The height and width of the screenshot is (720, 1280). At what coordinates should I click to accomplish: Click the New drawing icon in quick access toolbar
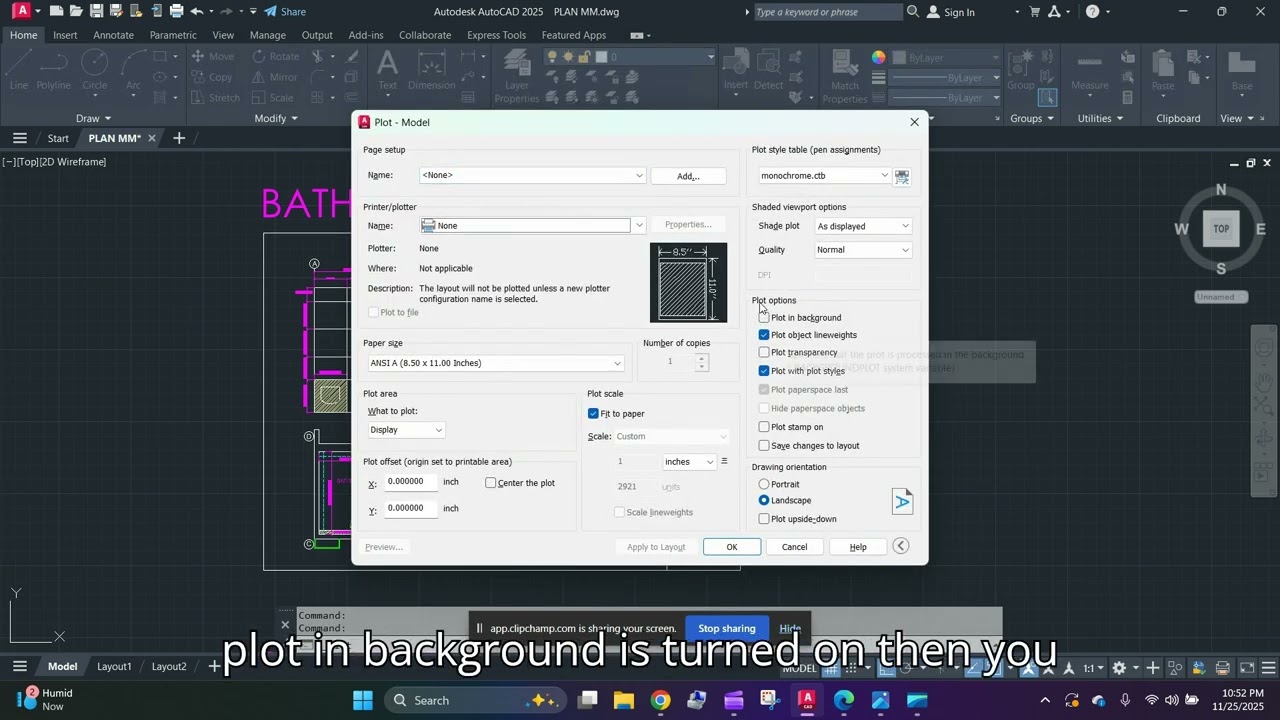(x=56, y=12)
